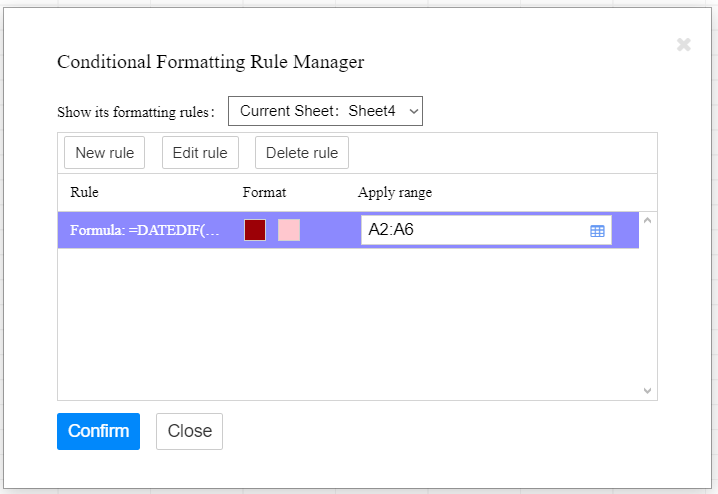Click the light pink format swatch
Image resolution: width=718 pixels, height=494 pixels.
(289, 231)
